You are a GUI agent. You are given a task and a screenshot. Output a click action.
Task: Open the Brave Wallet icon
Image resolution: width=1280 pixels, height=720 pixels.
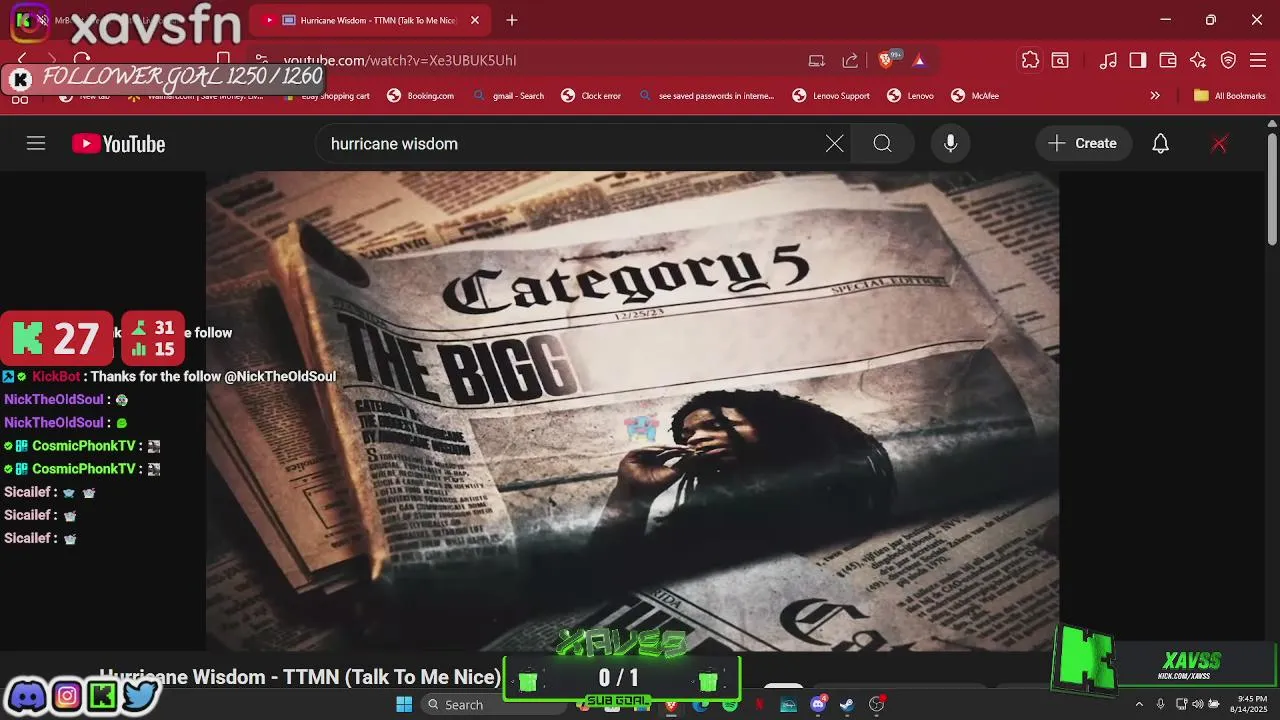(x=1168, y=60)
